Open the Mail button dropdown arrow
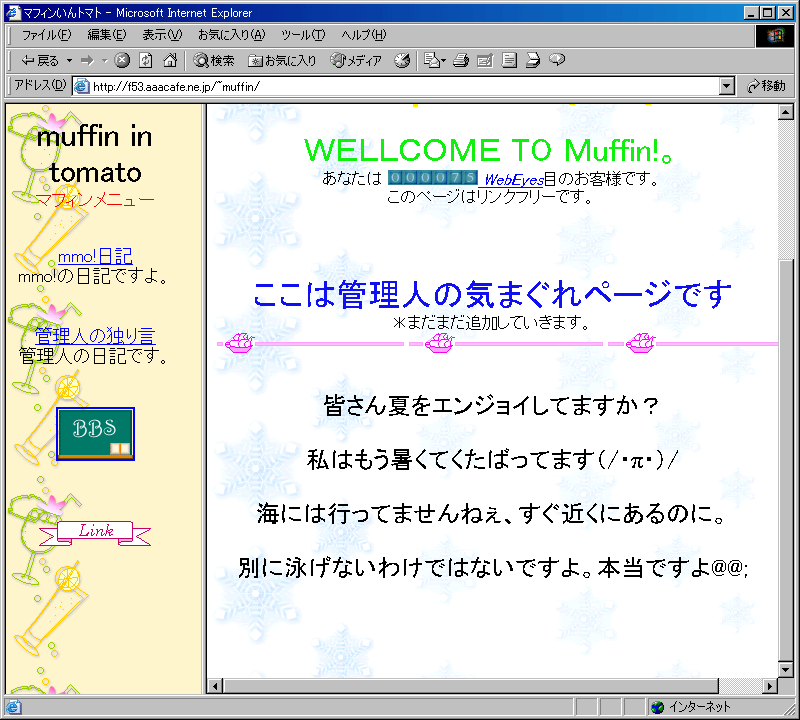This screenshot has height=720, width=800. tap(443, 61)
